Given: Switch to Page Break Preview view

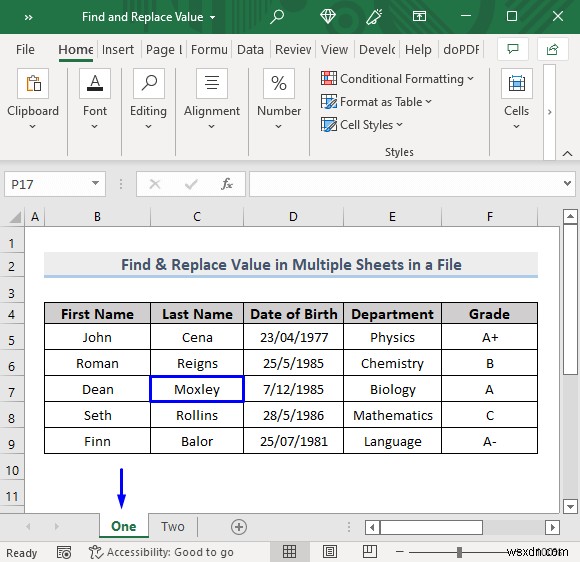Looking at the screenshot, I should [369, 552].
